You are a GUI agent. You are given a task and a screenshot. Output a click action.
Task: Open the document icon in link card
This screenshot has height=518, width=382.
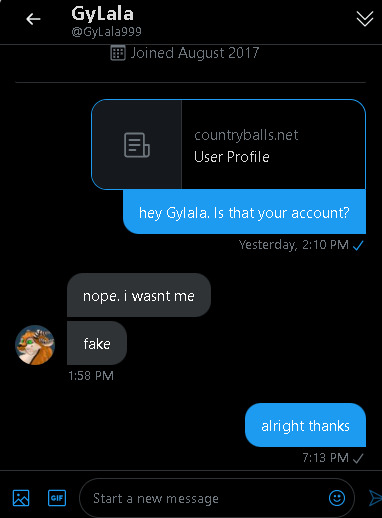(x=137, y=145)
